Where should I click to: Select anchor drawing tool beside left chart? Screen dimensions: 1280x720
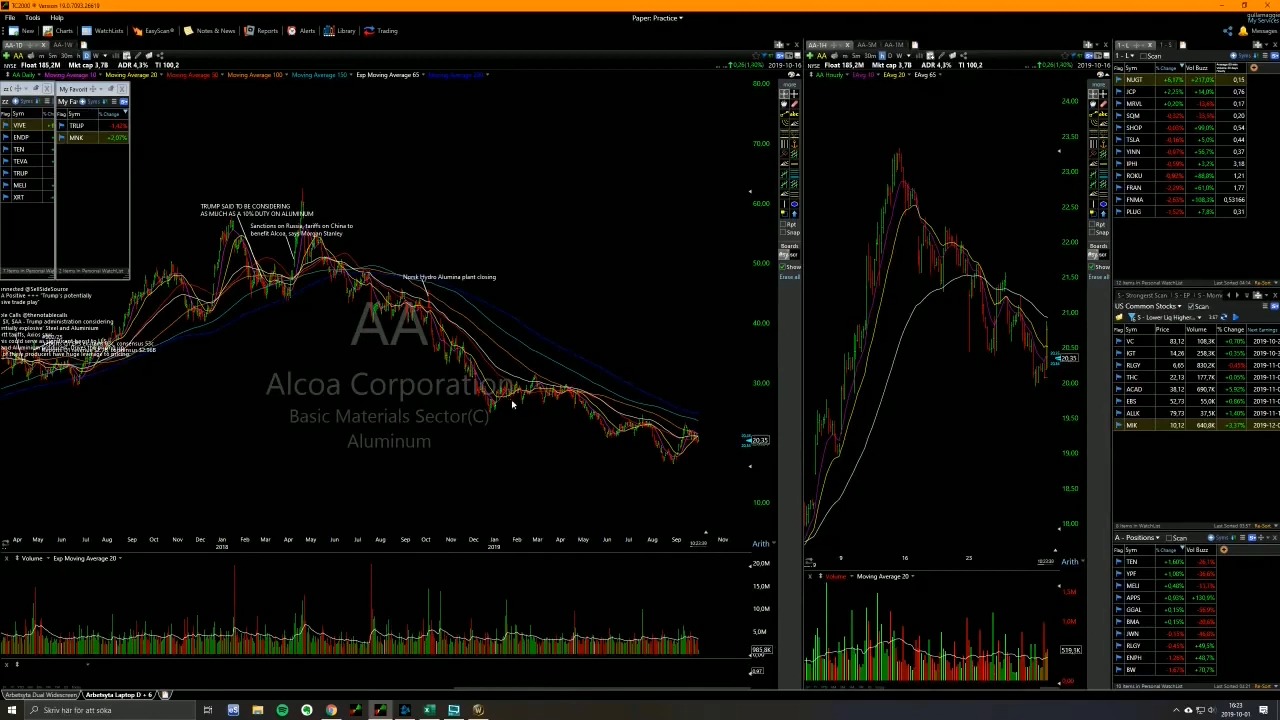(794, 144)
